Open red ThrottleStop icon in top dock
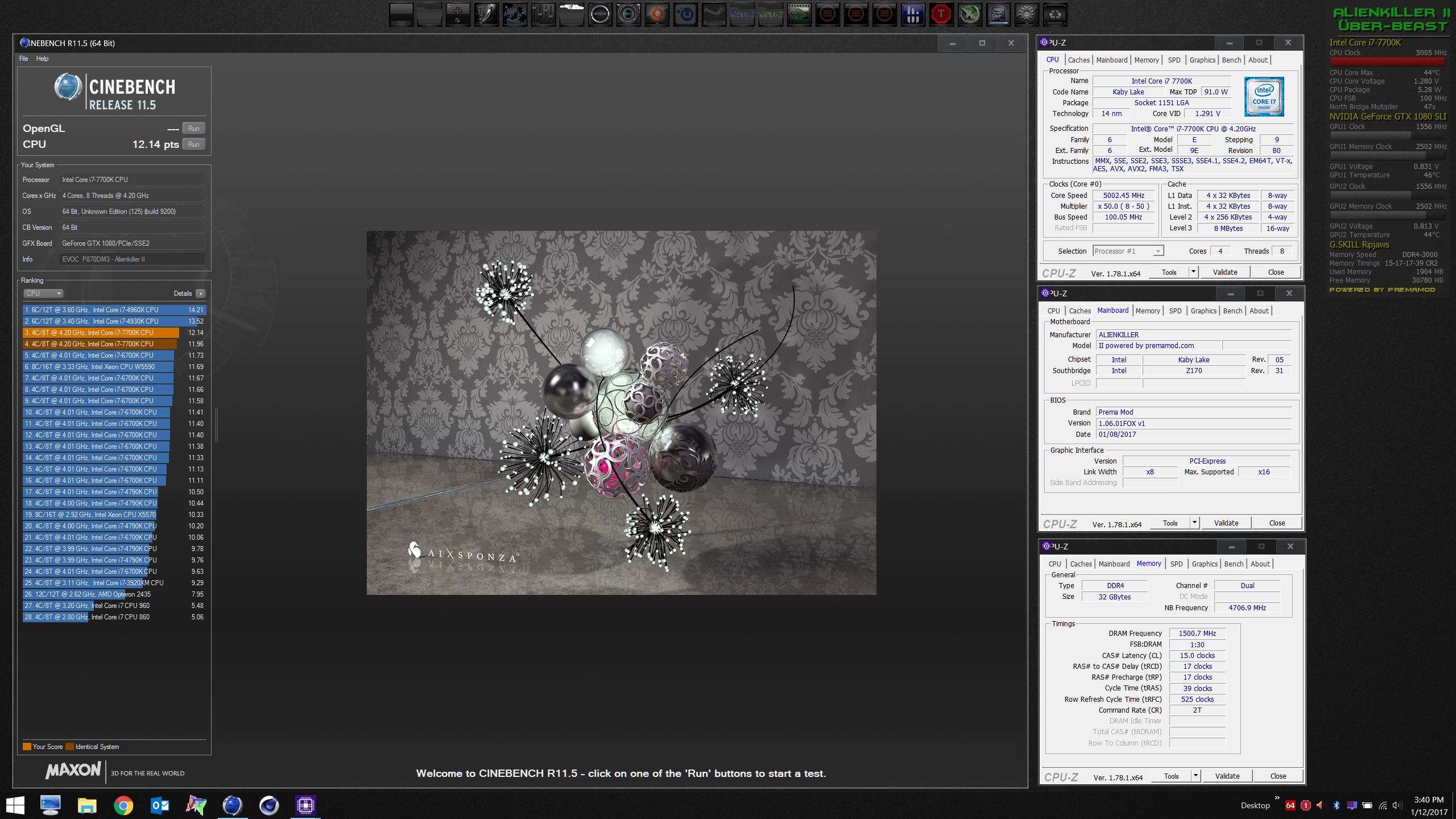Image resolution: width=1456 pixels, height=819 pixels. point(941,14)
